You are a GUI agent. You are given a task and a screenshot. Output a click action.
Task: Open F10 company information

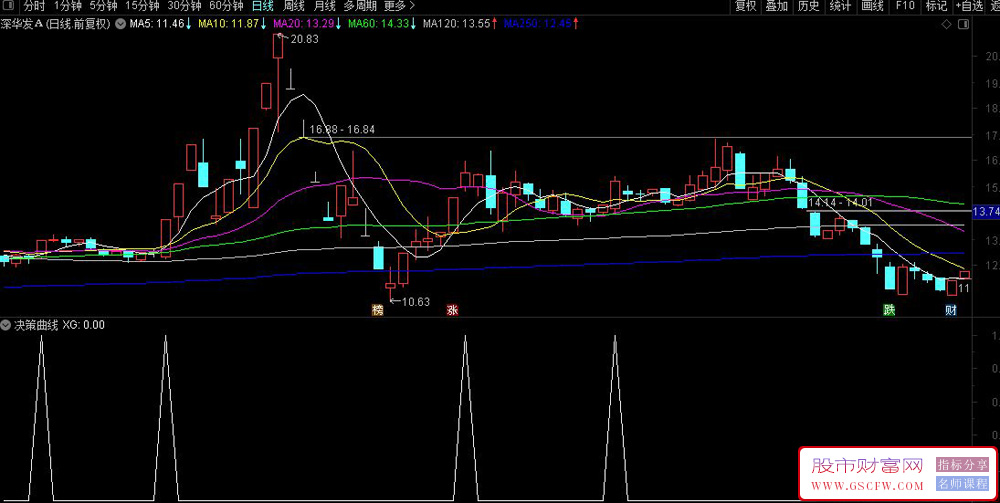coord(905,6)
